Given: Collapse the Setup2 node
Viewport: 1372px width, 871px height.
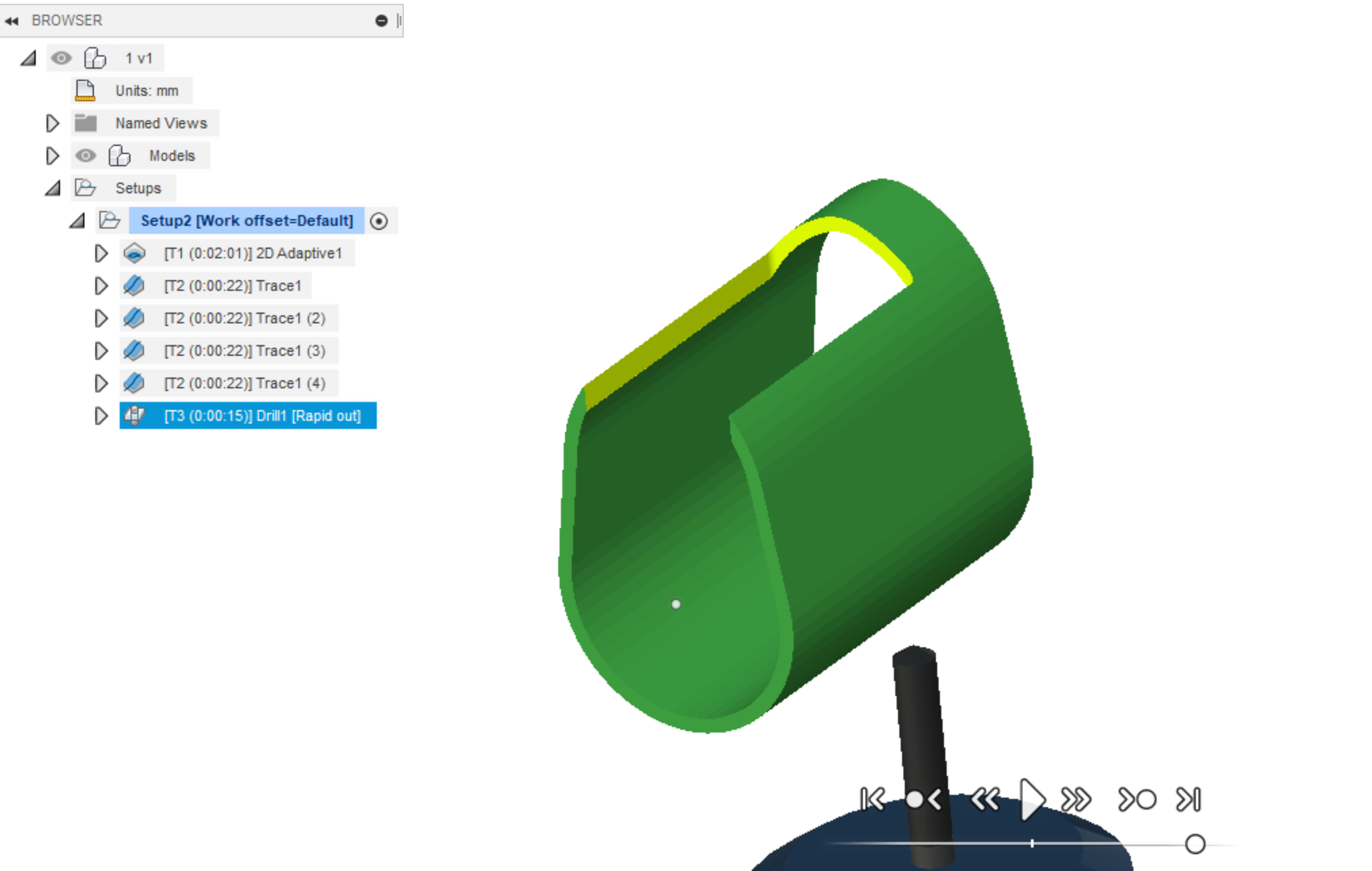Looking at the screenshot, I should [77, 220].
